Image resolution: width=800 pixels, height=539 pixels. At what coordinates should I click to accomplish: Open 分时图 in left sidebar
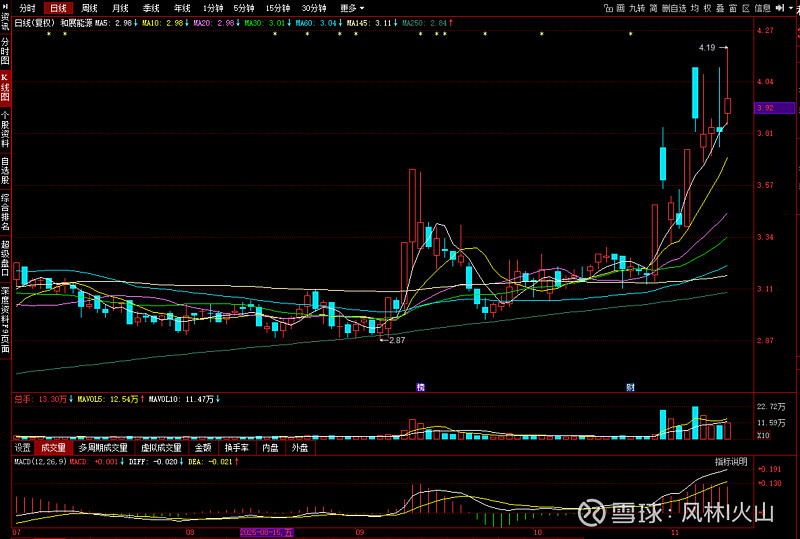point(5,51)
